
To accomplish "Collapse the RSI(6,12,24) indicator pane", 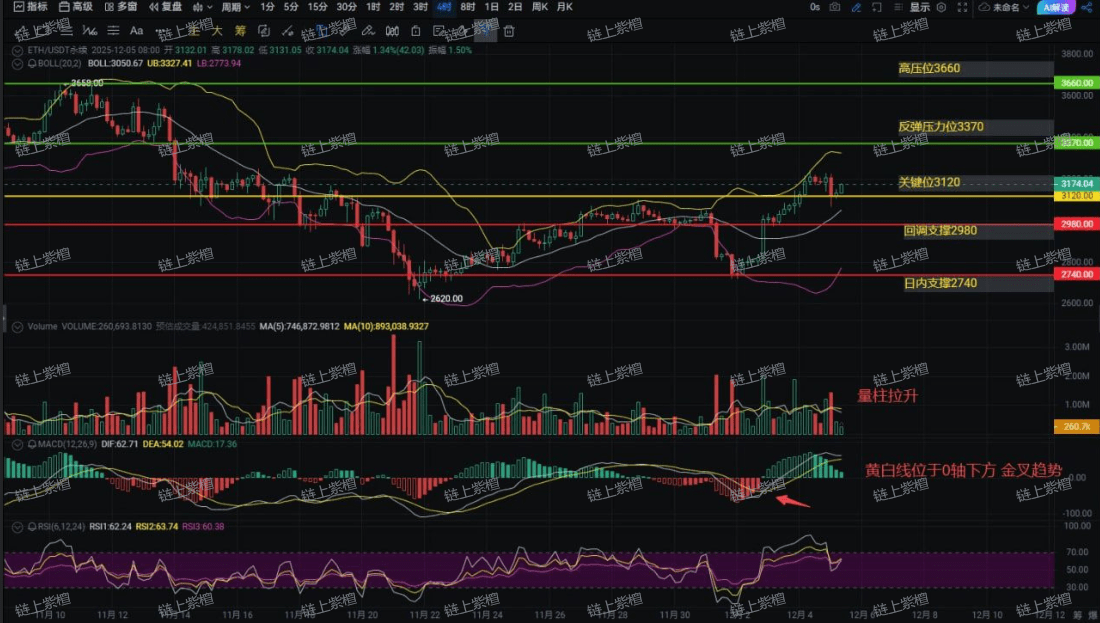I will point(17,526).
